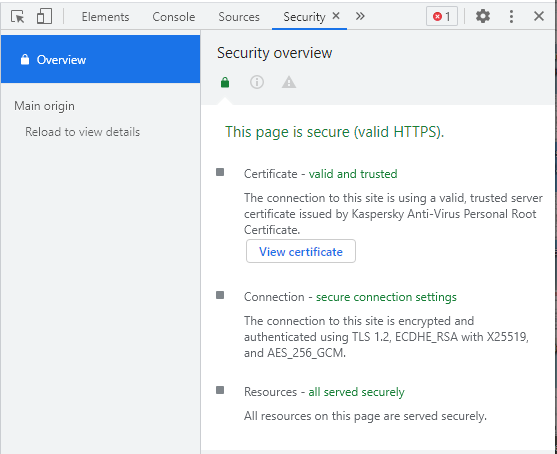This screenshot has width=557, height=454.
Task: Click the white lock icon beside Overview
Action: coord(25,59)
